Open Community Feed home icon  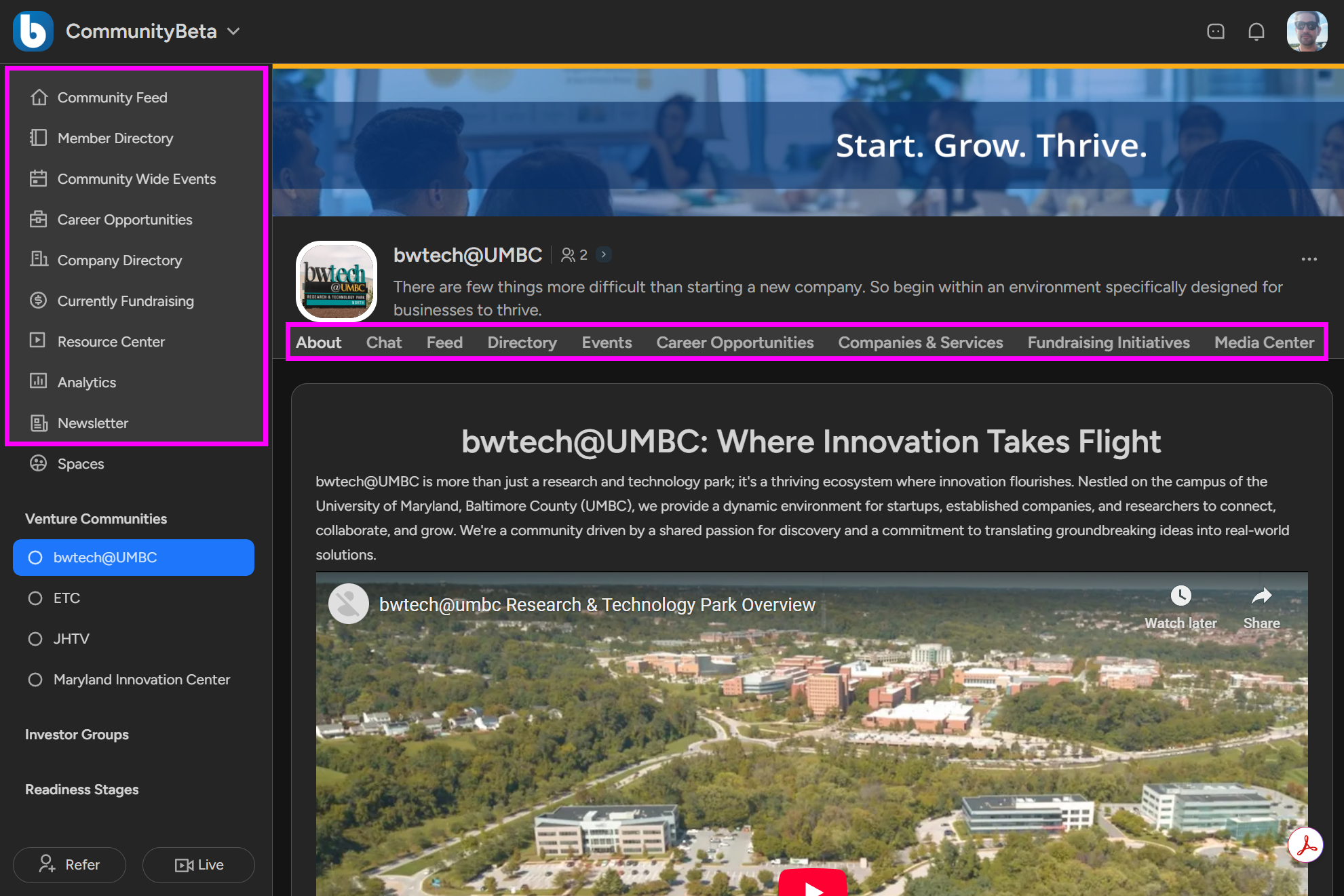click(39, 98)
